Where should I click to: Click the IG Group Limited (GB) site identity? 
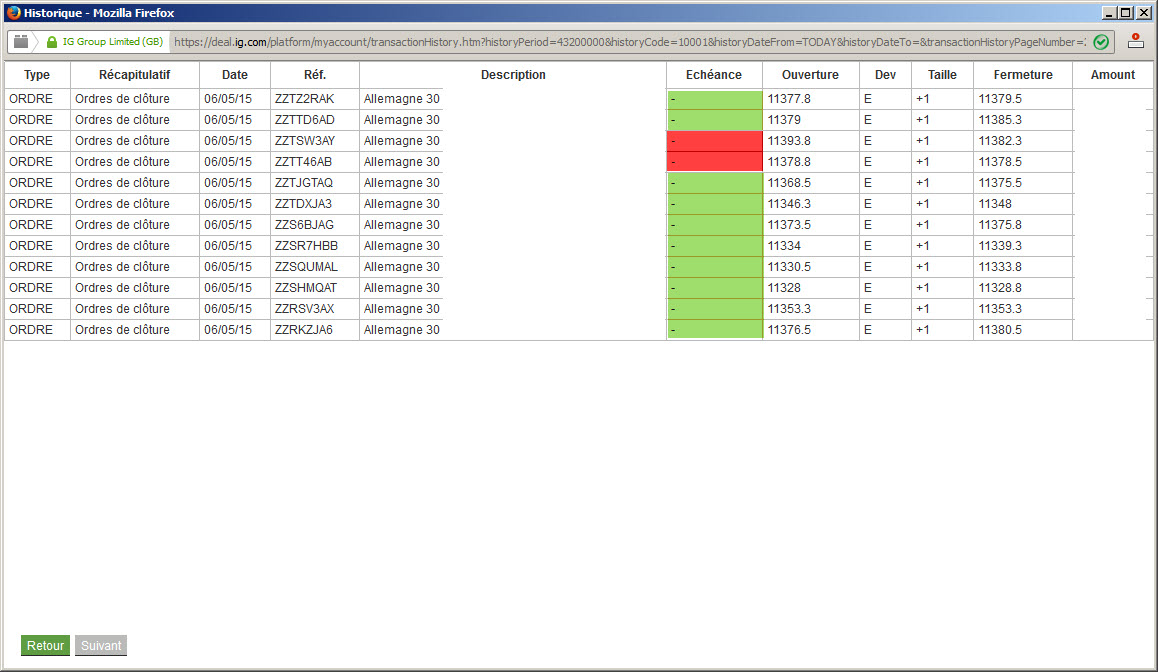[x=112, y=41]
